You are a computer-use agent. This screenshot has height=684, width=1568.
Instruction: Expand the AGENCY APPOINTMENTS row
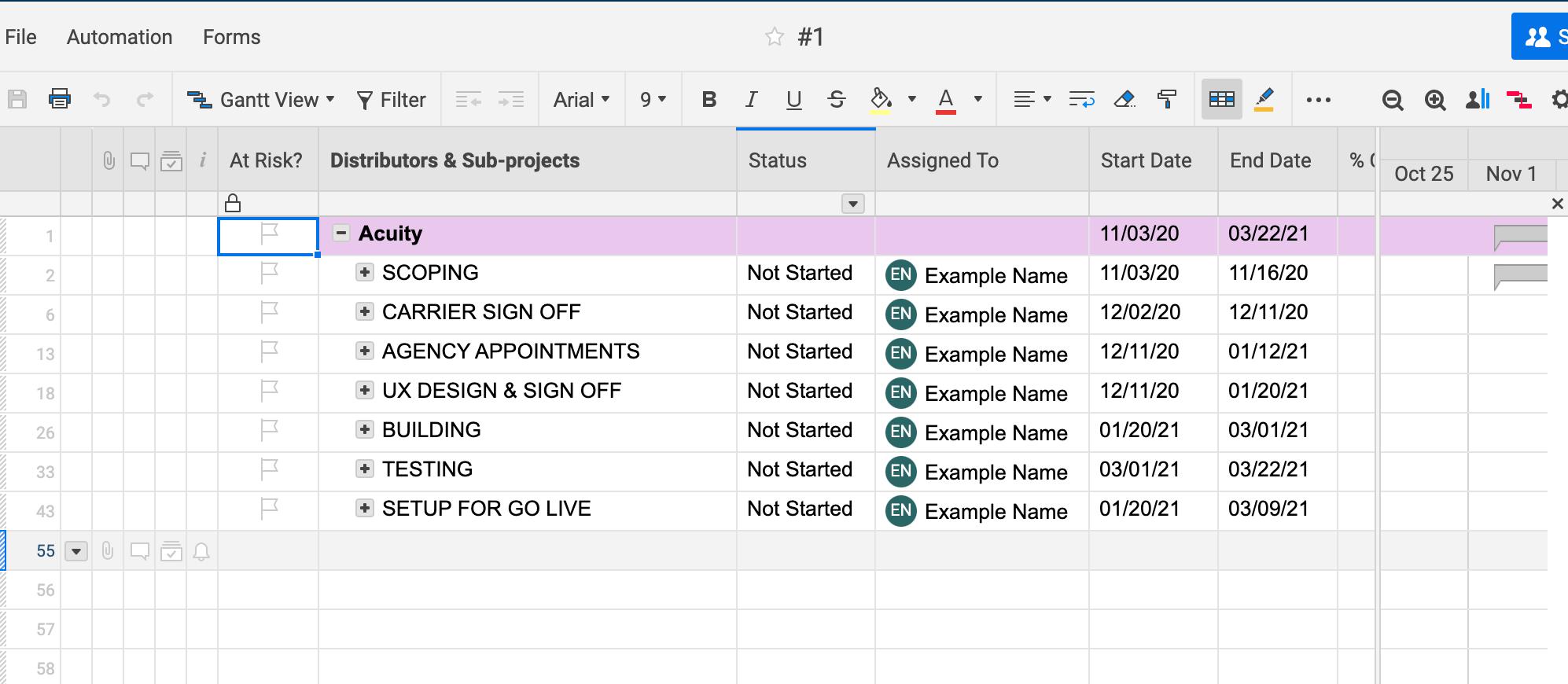(x=364, y=351)
